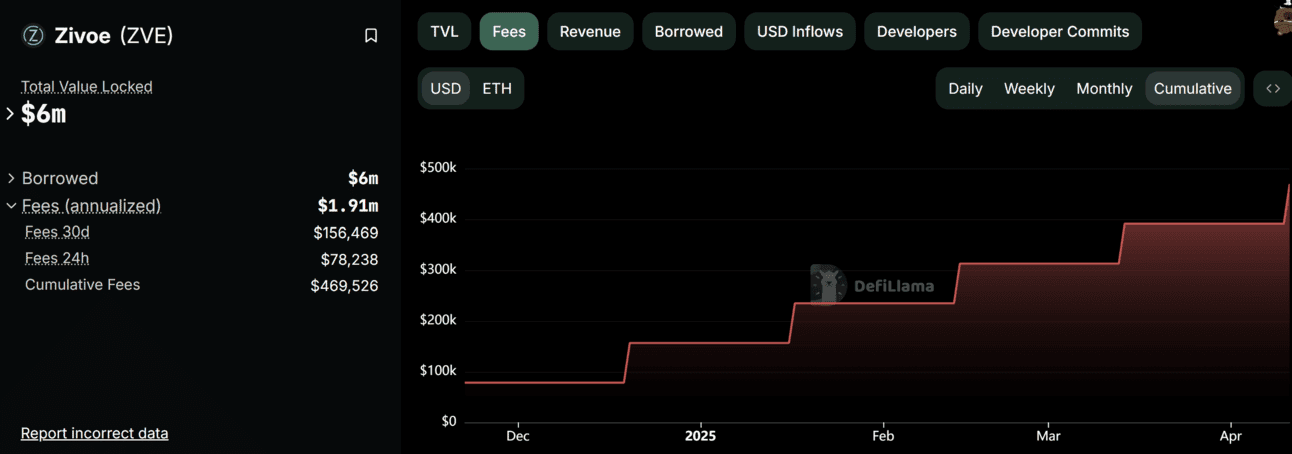Click the $78,238 value
This screenshot has width=1292, height=454.
[x=350, y=259]
